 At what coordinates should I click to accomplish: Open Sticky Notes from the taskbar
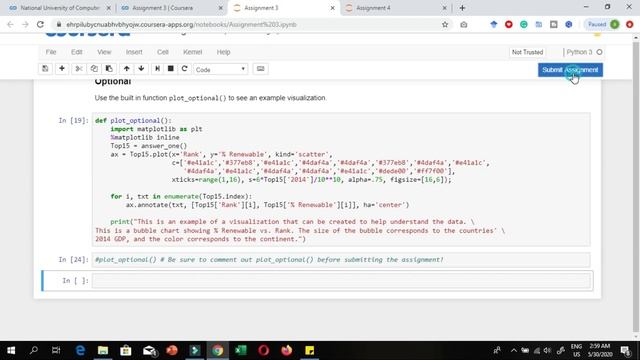coord(309,350)
